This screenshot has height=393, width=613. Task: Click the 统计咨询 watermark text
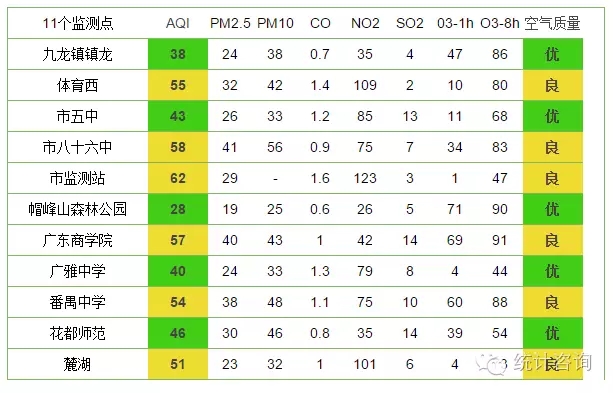(x=552, y=362)
